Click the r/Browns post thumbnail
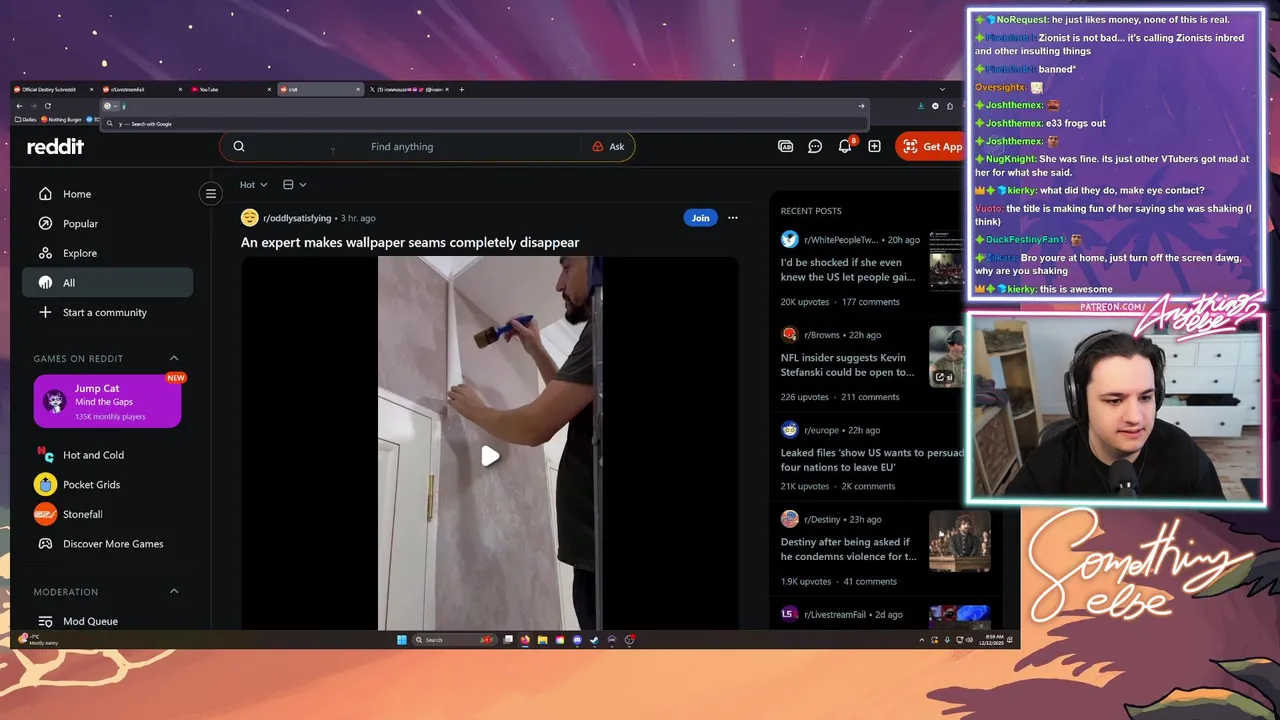Viewport: 1280px width, 720px height. pyautogui.click(x=946, y=356)
